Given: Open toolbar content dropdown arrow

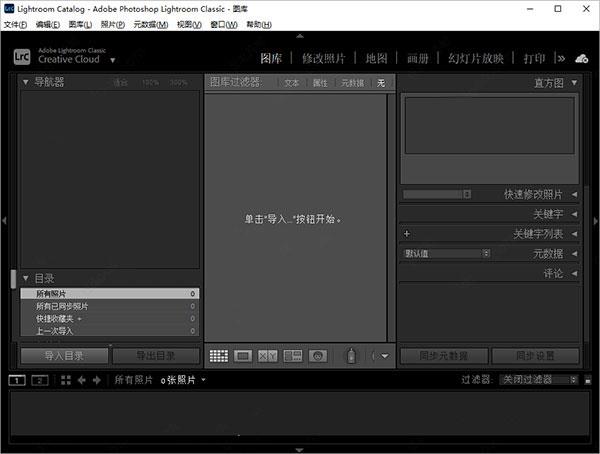Looking at the screenshot, I should tap(385, 356).
